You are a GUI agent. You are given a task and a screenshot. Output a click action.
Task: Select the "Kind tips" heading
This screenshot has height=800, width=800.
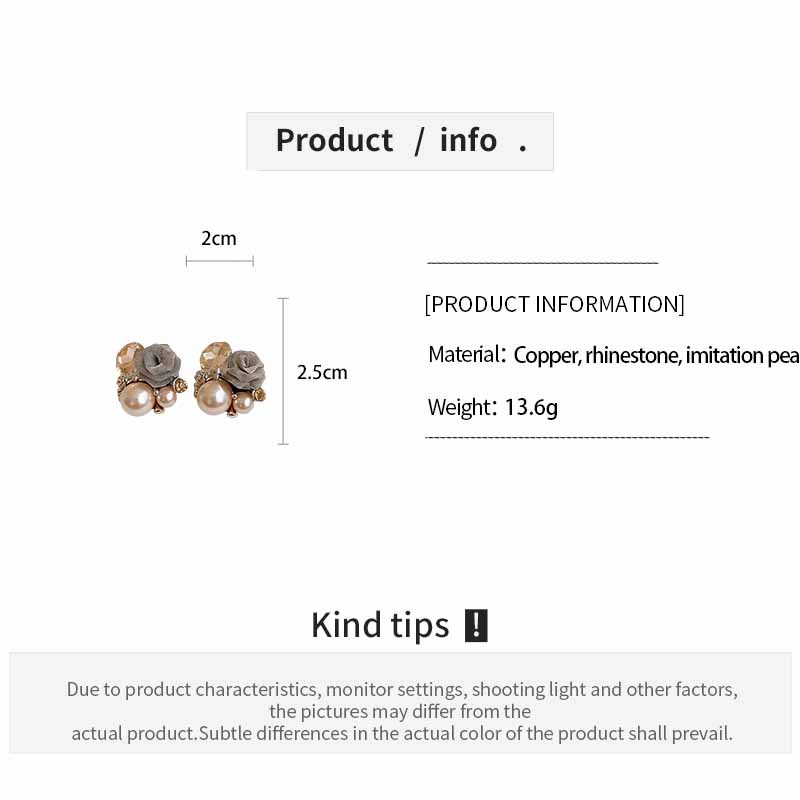coord(380,625)
